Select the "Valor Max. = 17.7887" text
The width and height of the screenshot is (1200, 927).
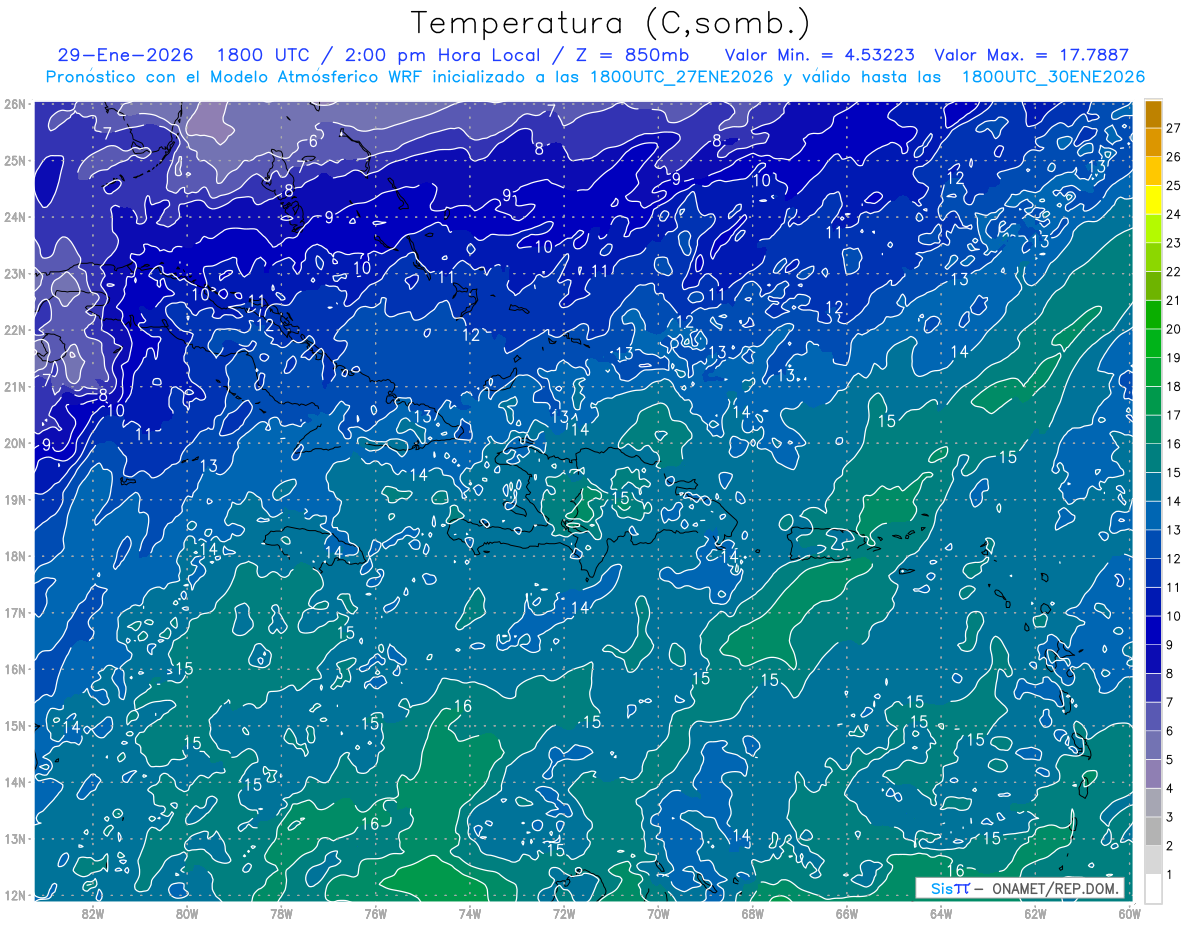point(1031,55)
